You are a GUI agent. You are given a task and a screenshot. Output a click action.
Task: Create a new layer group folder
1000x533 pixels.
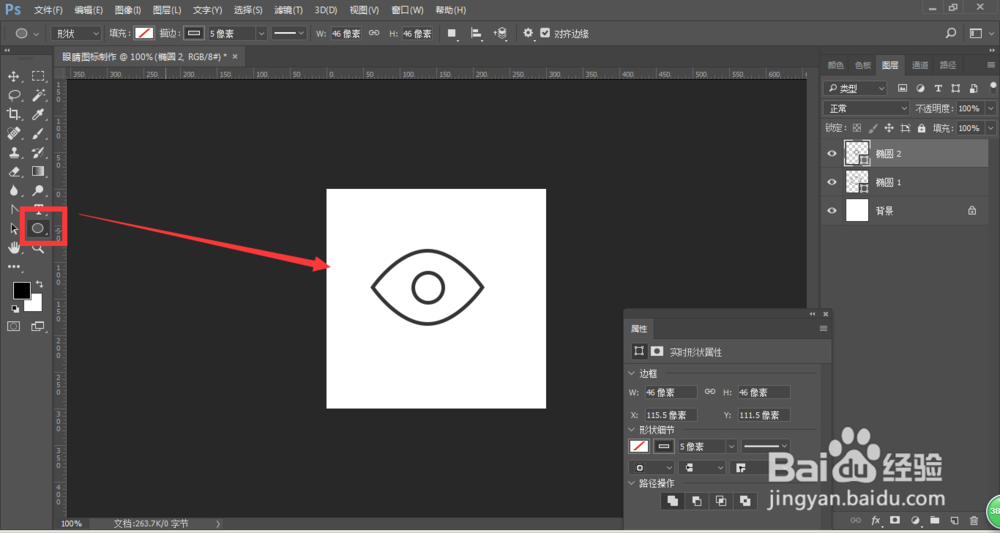click(x=935, y=520)
